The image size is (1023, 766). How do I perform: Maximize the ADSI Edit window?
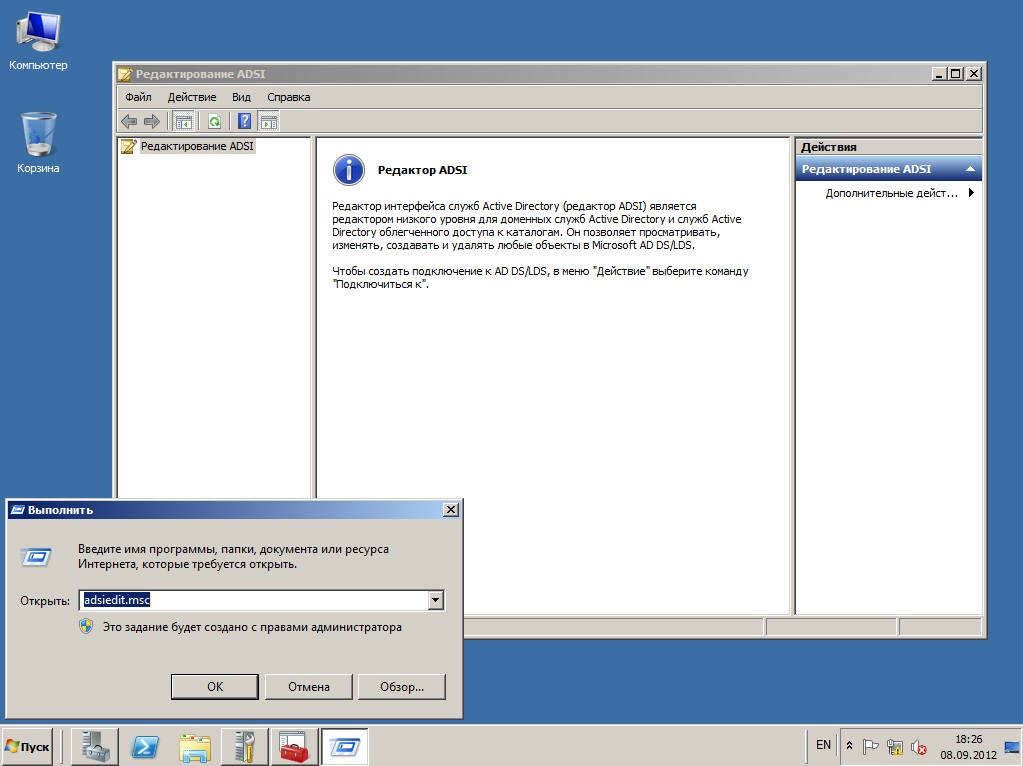[x=956, y=74]
